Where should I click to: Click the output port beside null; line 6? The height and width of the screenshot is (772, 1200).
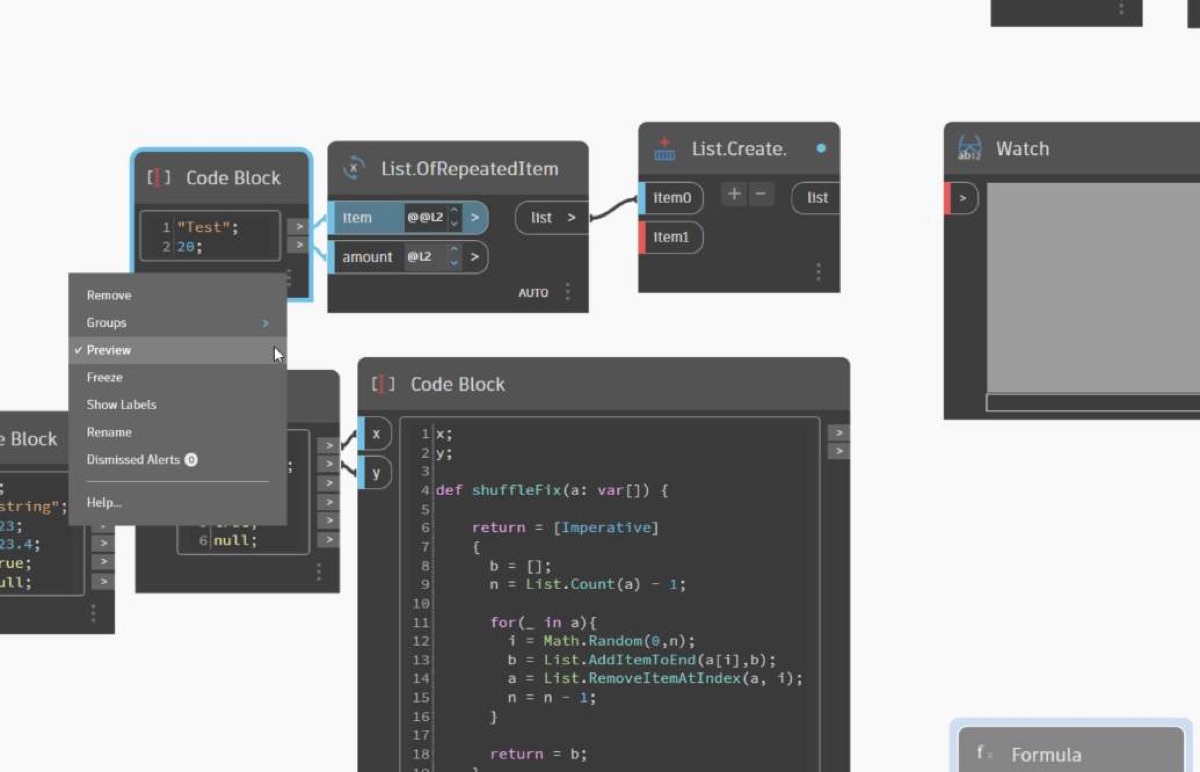click(328, 540)
